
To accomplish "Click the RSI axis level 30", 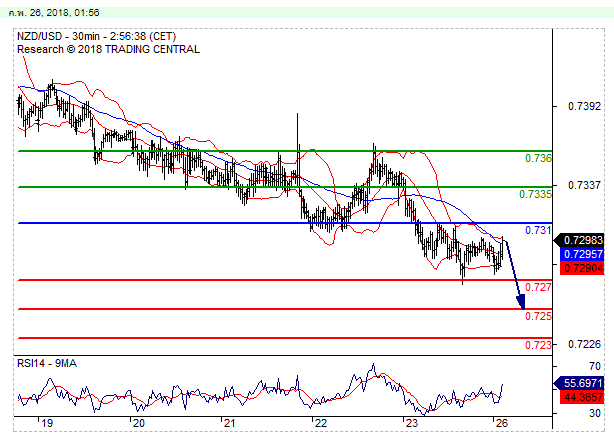I will tap(594, 413).
